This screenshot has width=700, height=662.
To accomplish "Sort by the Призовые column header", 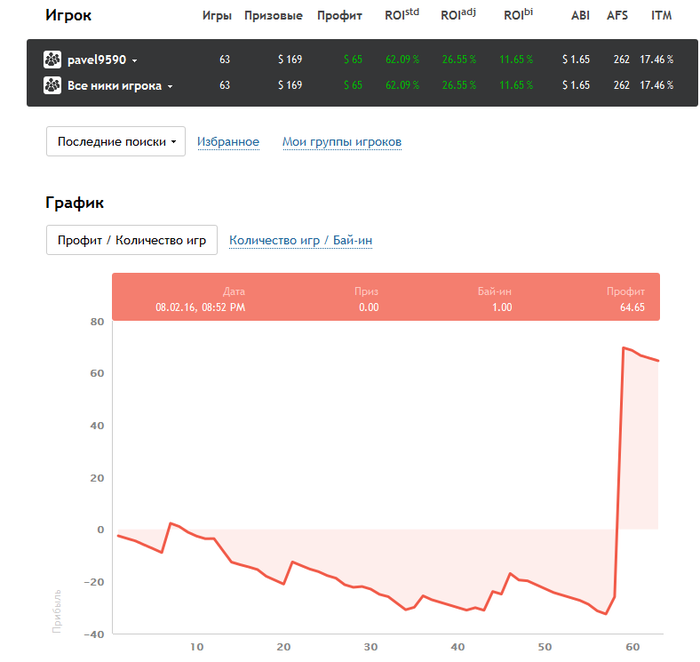I will pyautogui.click(x=273, y=16).
